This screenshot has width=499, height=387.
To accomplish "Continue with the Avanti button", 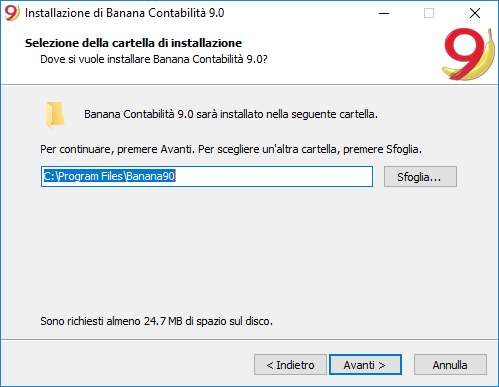I will tap(365, 365).
